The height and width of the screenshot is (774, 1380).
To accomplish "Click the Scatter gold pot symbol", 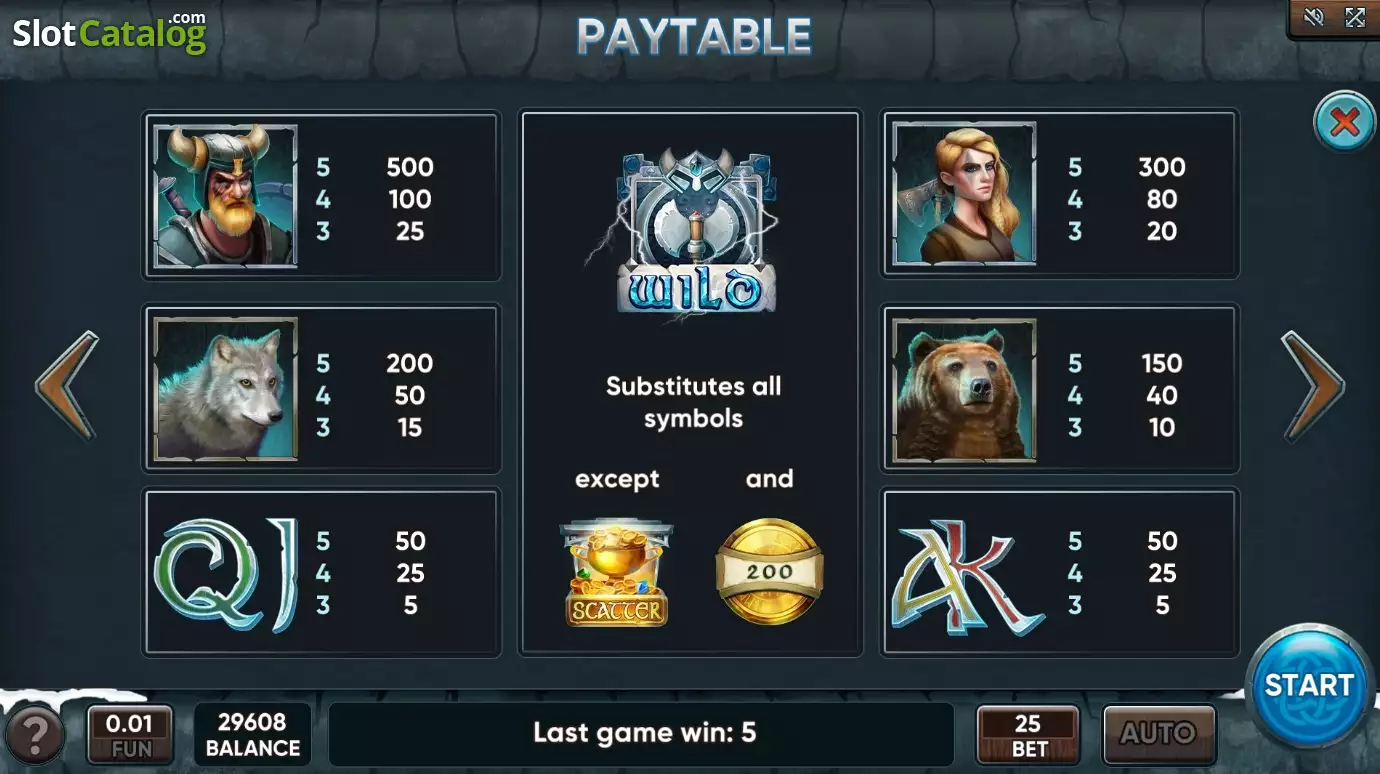I will pos(617,572).
